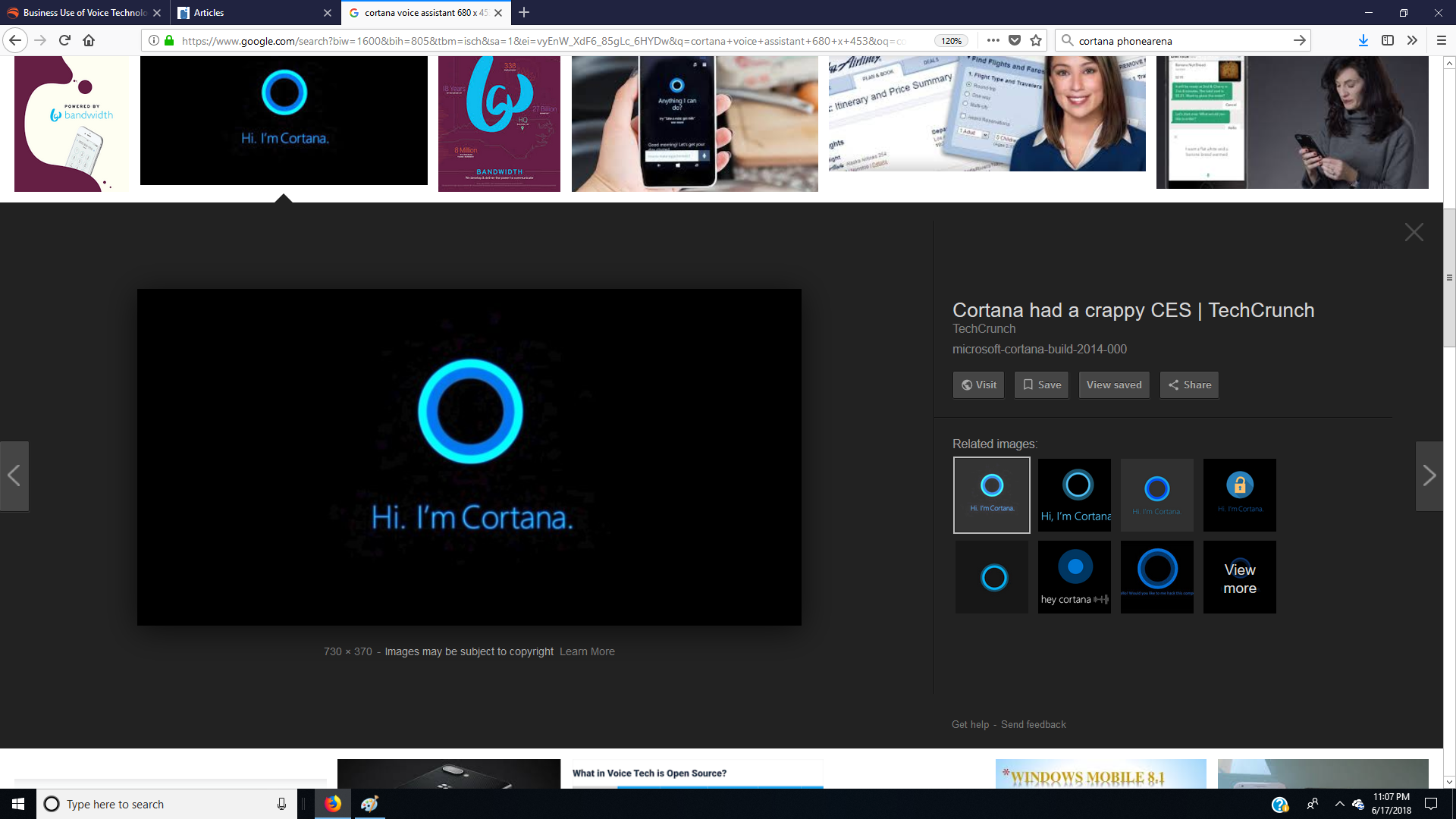
Task: Expand more toolbar tools chevron
Action: [1412, 40]
